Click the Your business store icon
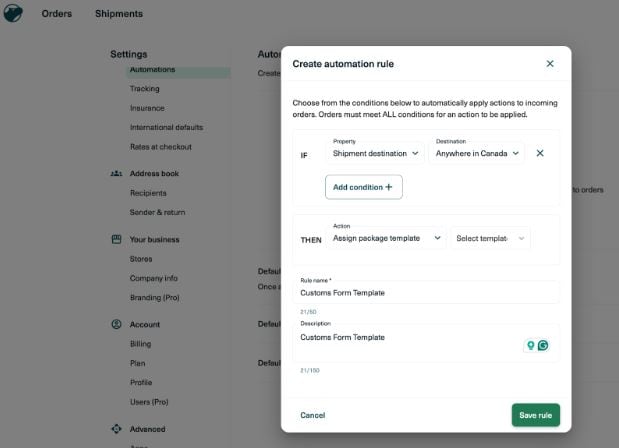Image resolution: width=619 pixels, height=448 pixels. (116, 240)
